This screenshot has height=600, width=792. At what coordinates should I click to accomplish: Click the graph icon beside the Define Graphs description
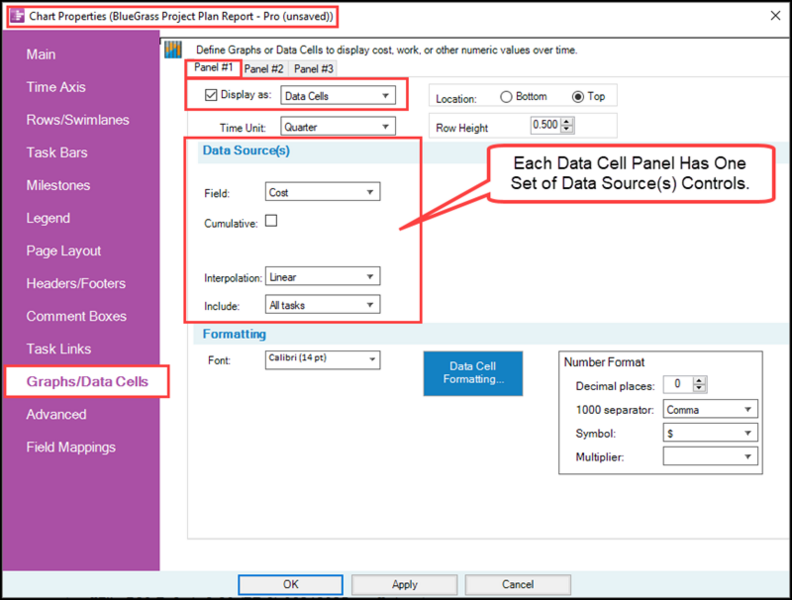(173, 49)
